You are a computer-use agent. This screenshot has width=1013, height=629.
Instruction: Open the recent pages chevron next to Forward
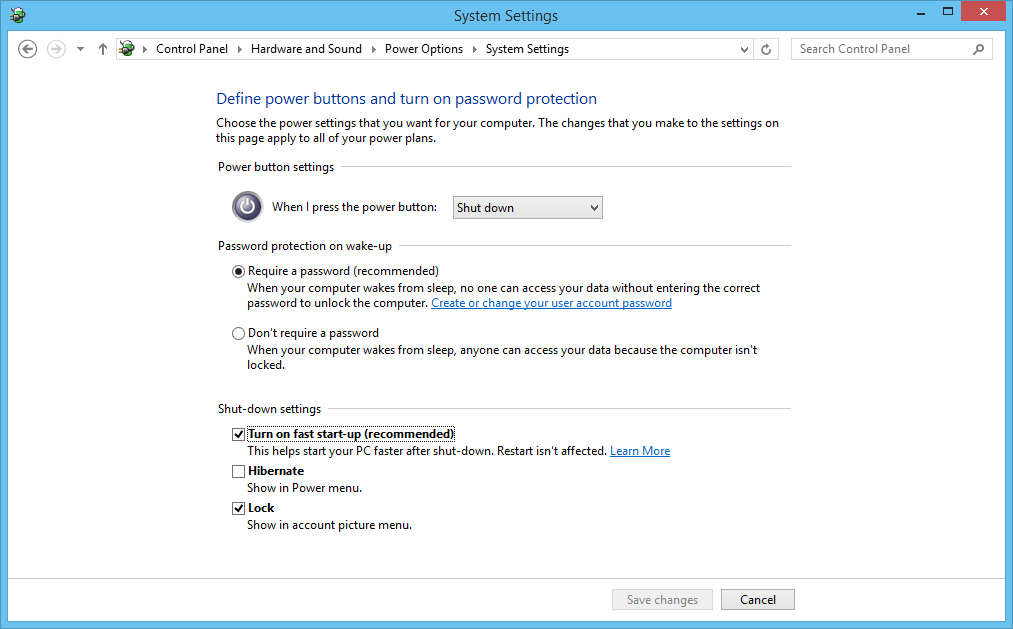pos(78,48)
